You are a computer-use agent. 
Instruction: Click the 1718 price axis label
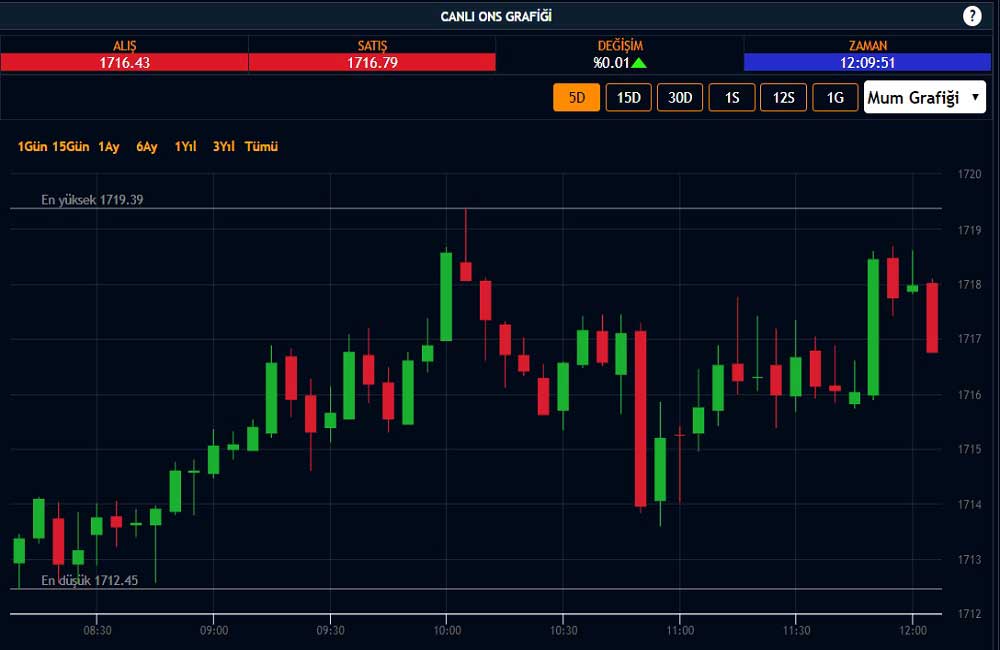(x=969, y=284)
